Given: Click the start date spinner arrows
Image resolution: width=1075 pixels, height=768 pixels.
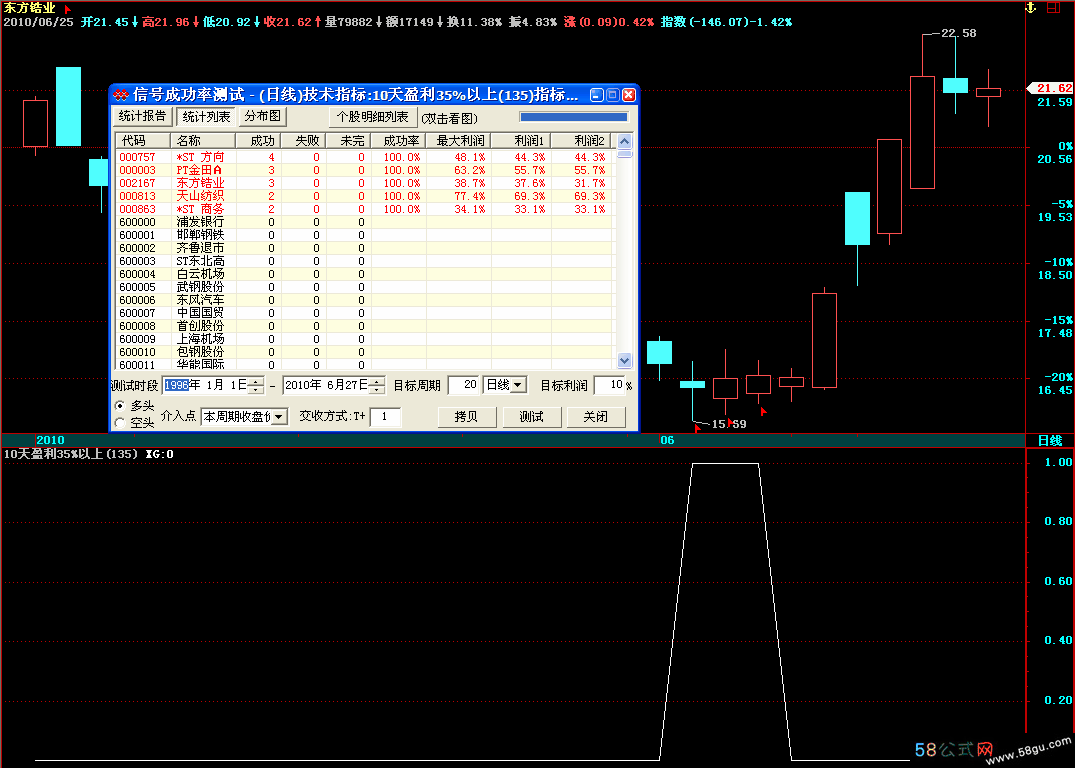Looking at the screenshot, I should [256, 385].
